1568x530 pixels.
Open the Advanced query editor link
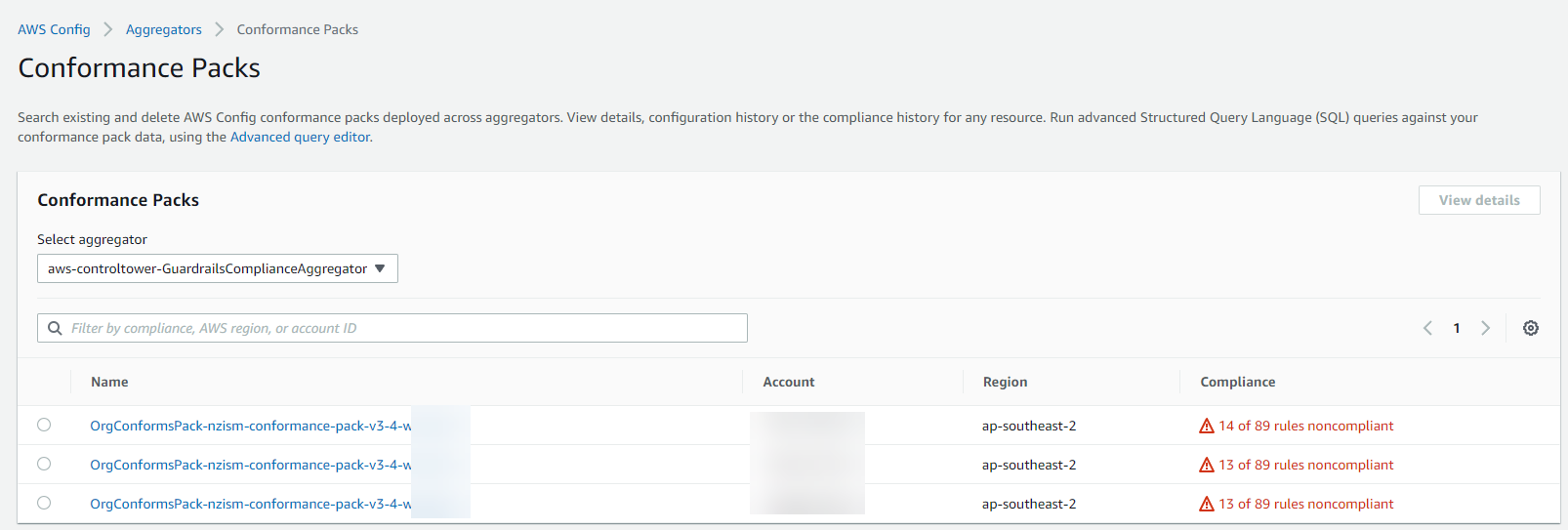[x=300, y=137]
